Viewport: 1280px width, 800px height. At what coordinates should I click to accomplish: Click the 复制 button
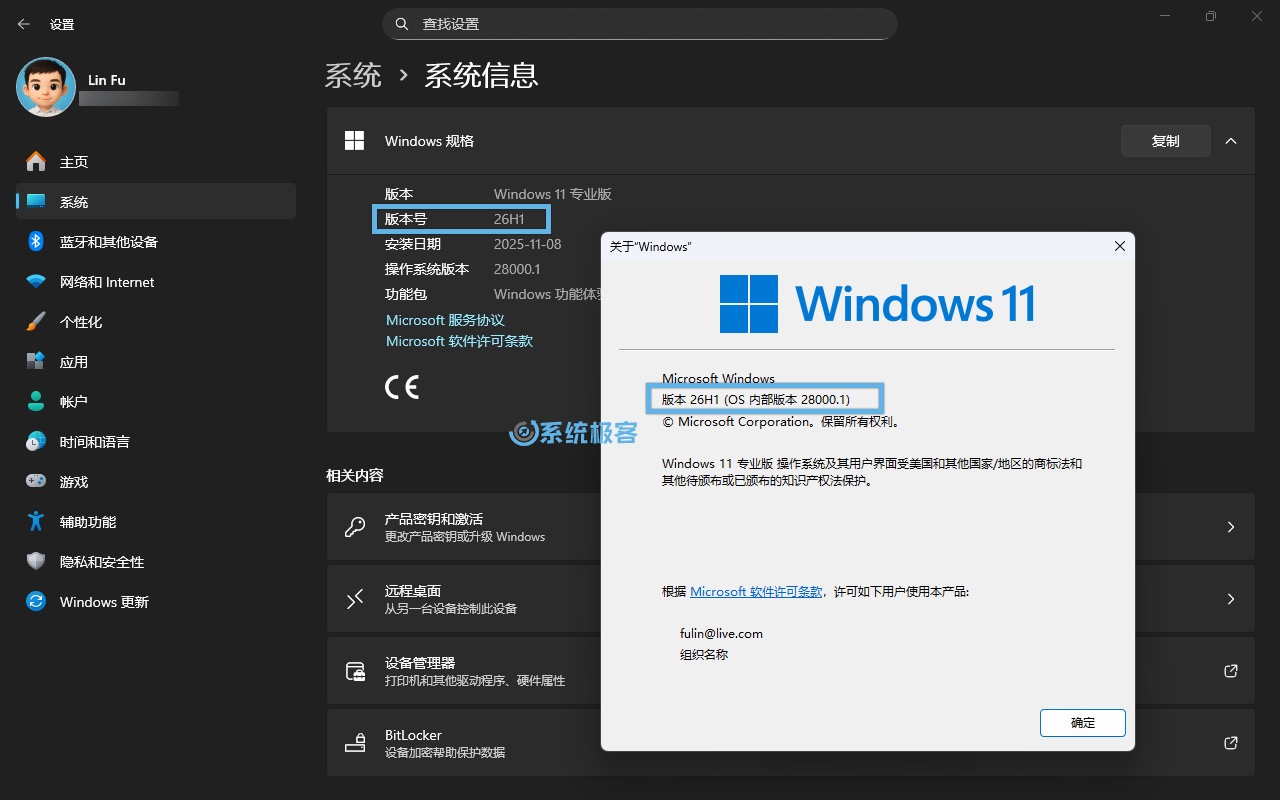tap(1165, 140)
